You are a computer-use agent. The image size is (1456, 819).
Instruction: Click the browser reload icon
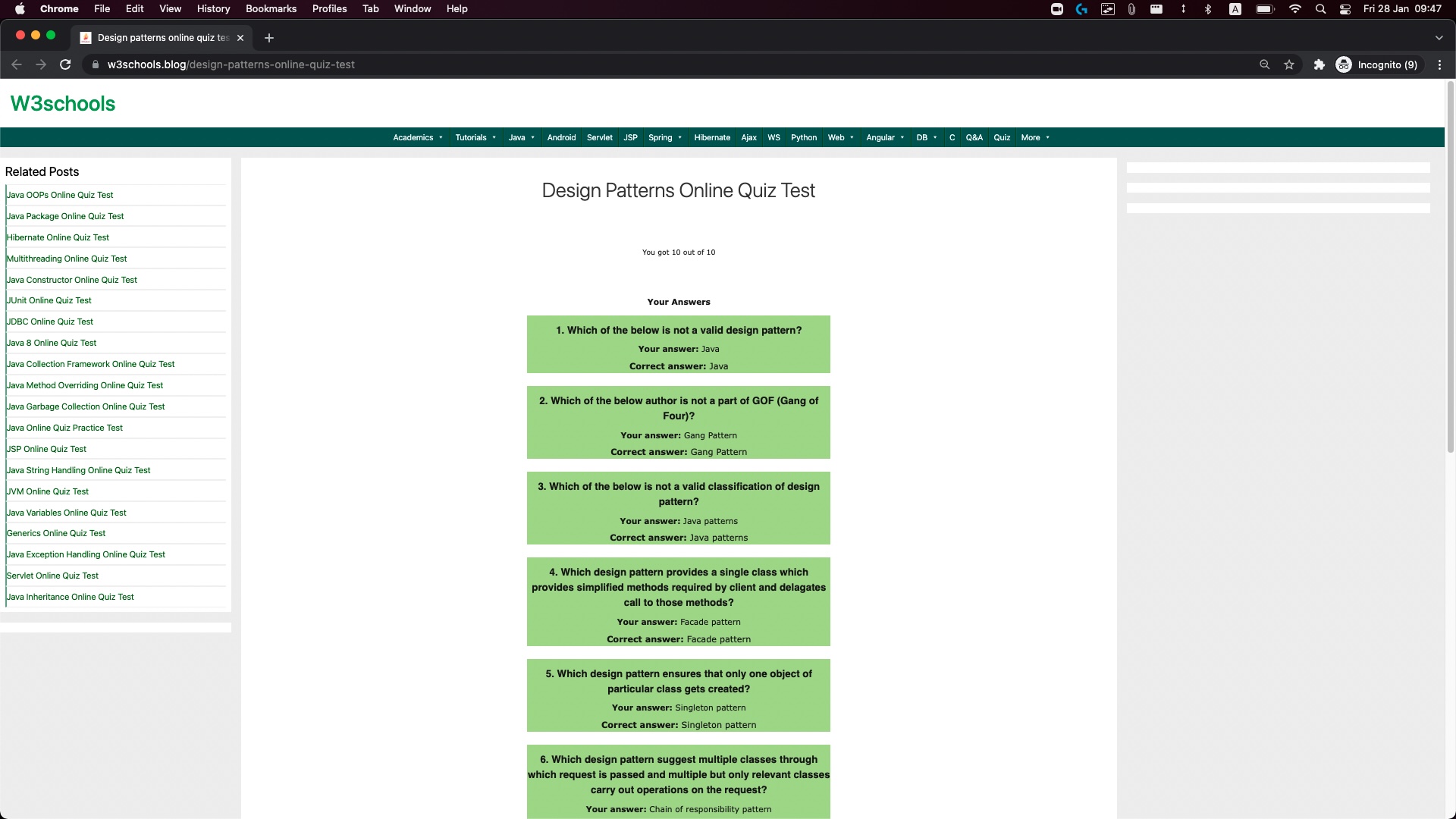(65, 64)
